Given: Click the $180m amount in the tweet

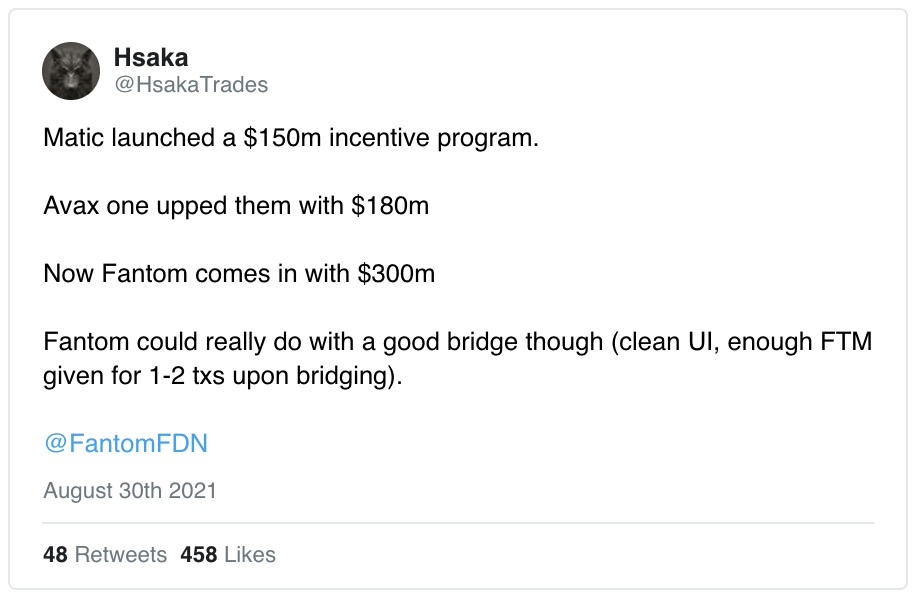Looking at the screenshot, I should pos(390,206).
